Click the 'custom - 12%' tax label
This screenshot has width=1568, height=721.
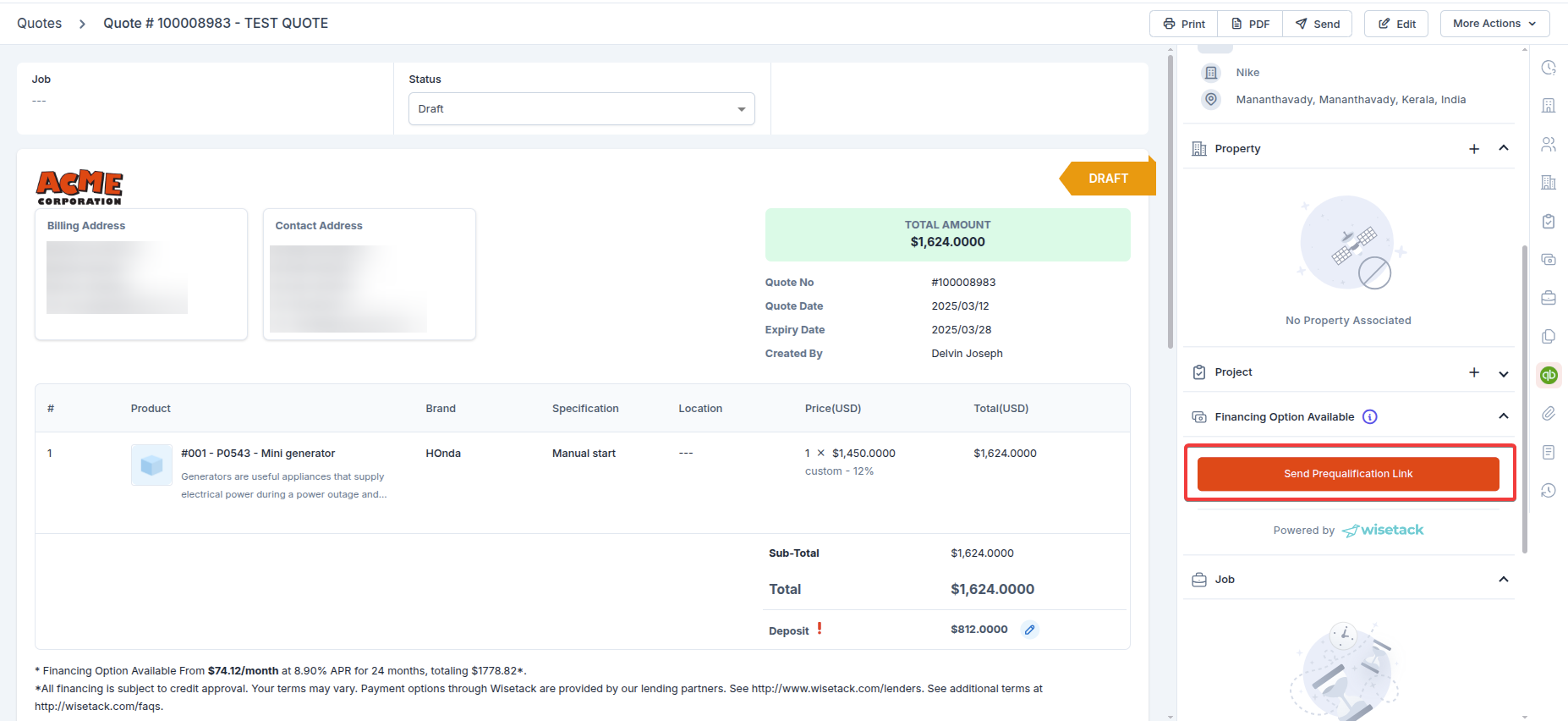839,471
